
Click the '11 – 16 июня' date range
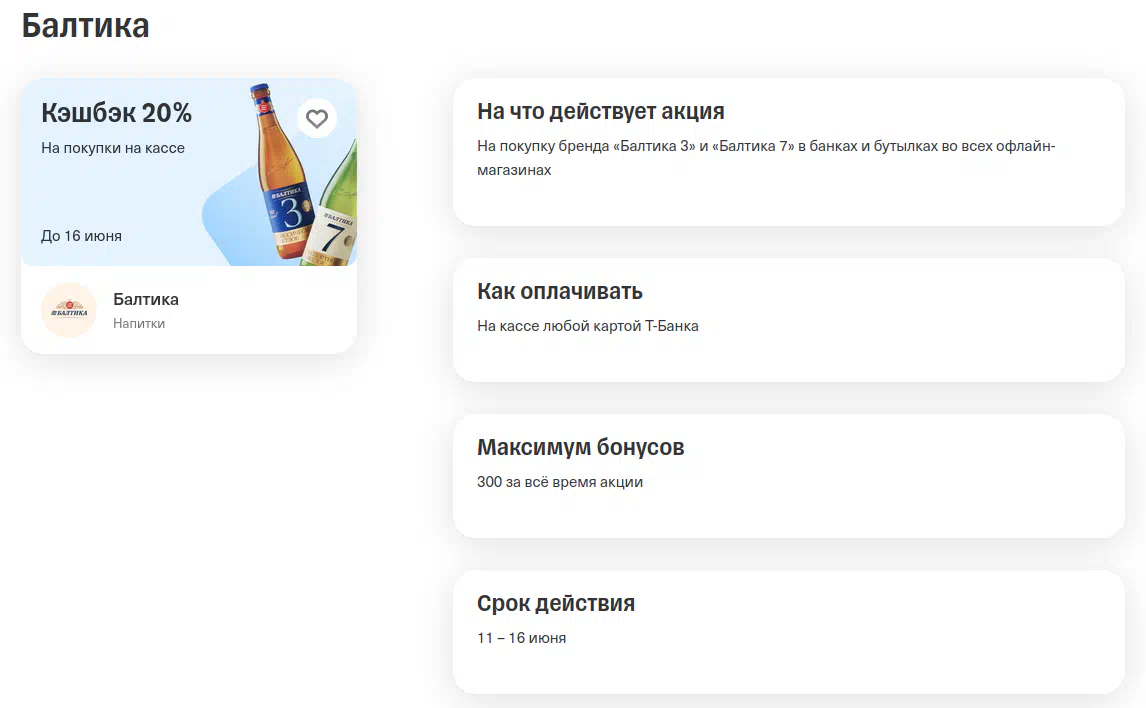521,638
